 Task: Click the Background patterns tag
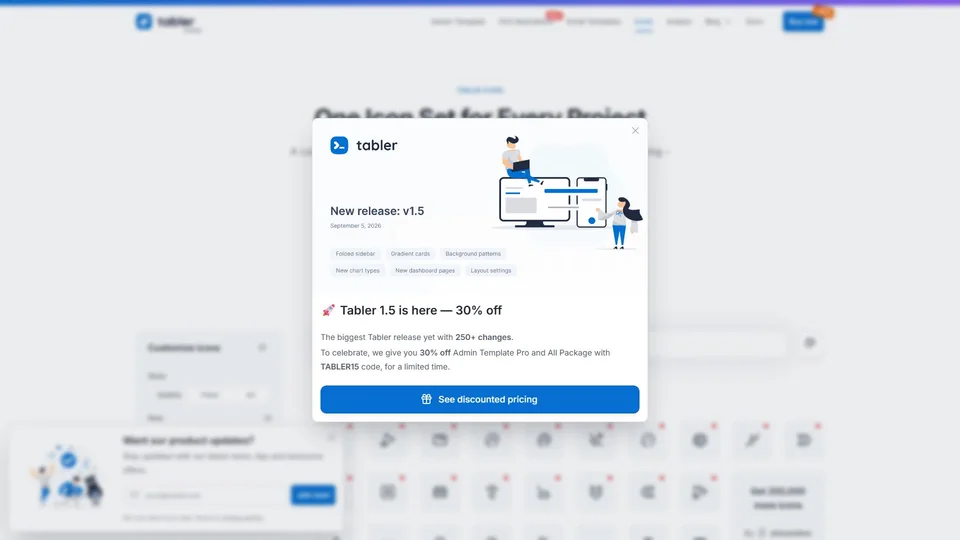(x=473, y=253)
